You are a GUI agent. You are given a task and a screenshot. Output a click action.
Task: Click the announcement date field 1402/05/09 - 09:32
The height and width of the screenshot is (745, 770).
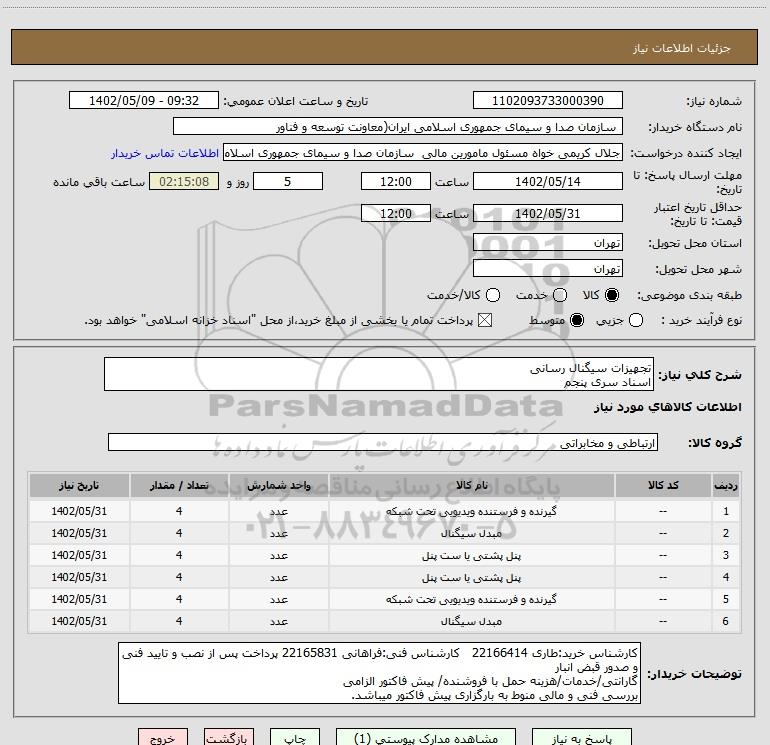click(x=144, y=101)
